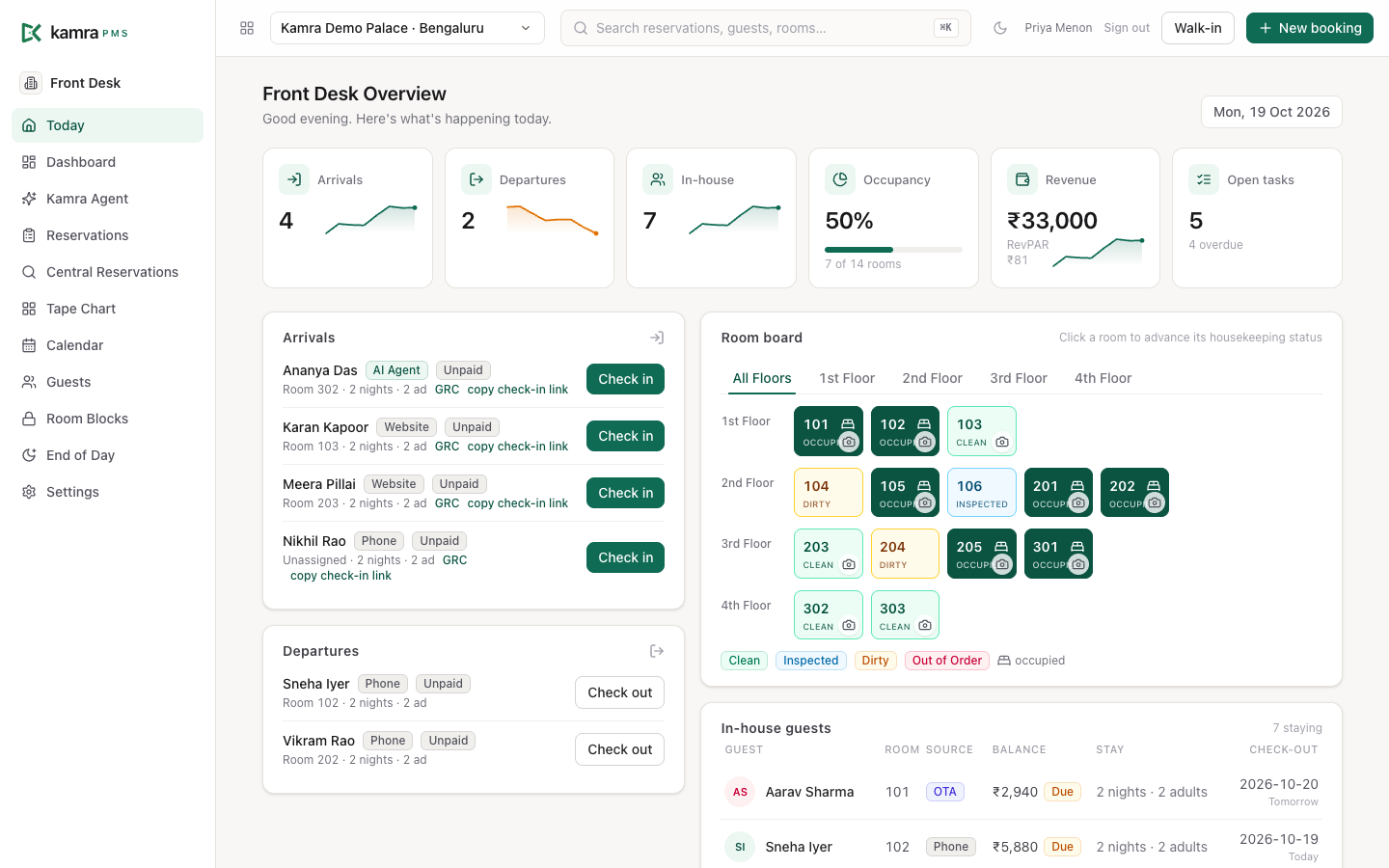Click the camera icon on room 303

[x=925, y=626]
